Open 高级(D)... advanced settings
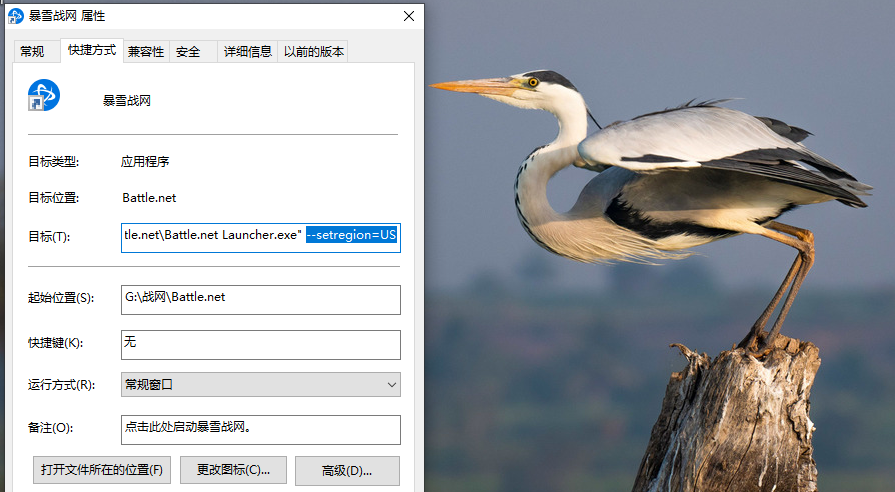 347,470
